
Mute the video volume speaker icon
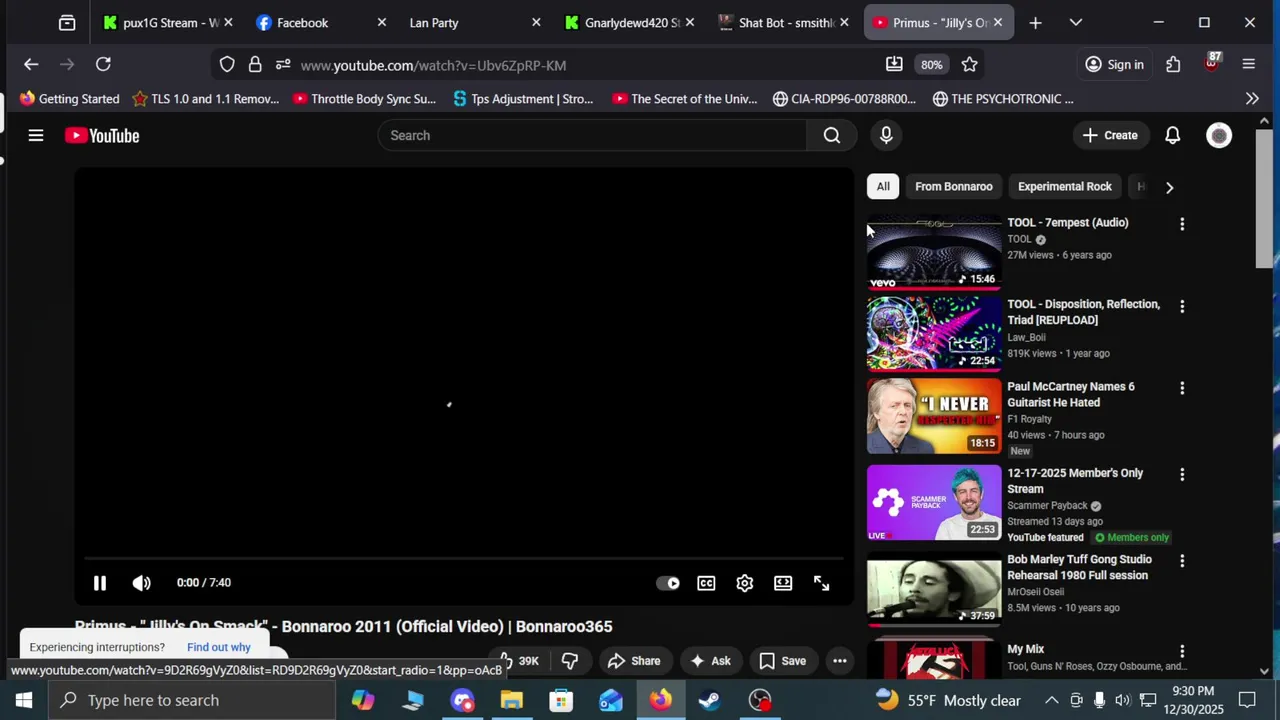point(141,583)
